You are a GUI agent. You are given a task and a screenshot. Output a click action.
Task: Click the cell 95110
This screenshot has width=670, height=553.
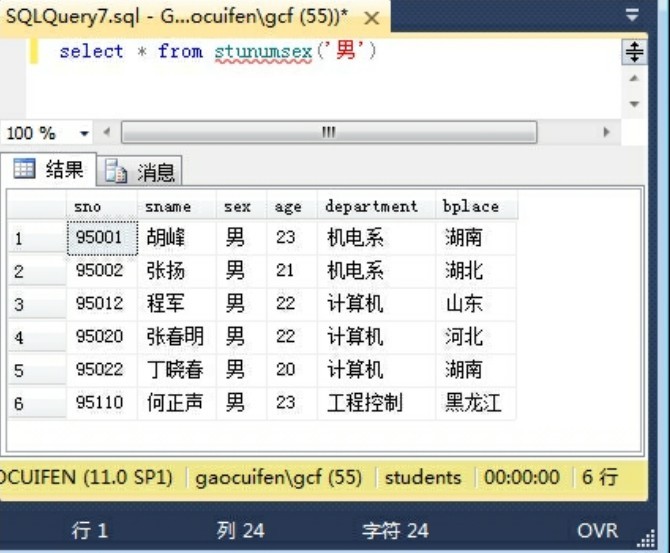coord(102,403)
